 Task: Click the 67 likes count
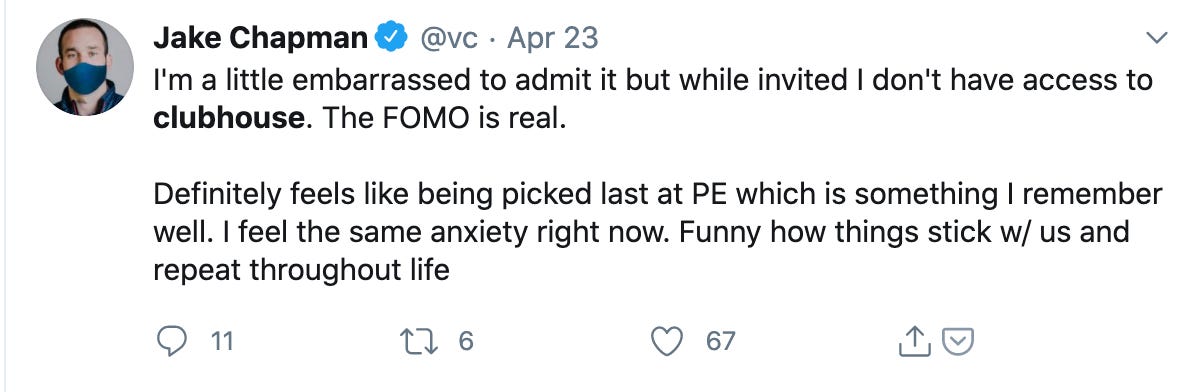tap(720, 342)
